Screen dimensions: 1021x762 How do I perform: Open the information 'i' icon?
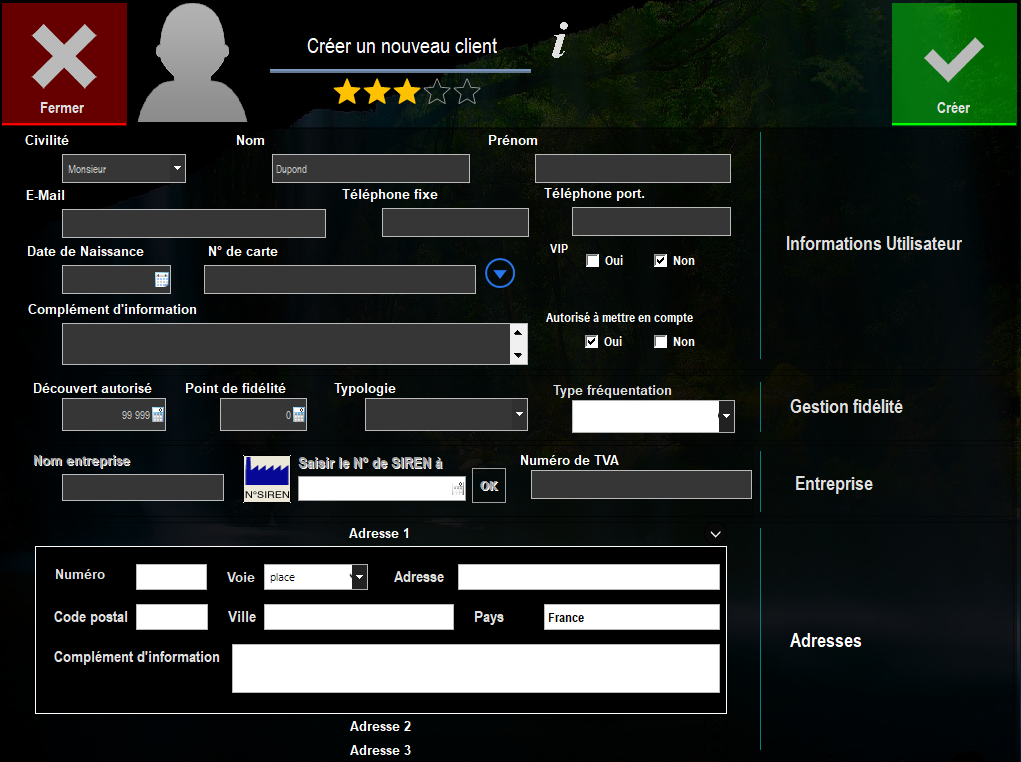tap(560, 40)
